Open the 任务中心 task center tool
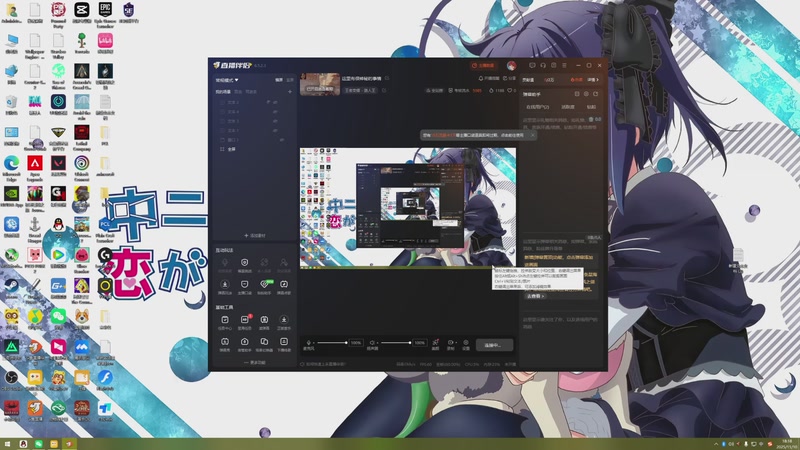800x450 pixels. (x=224, y=322)
